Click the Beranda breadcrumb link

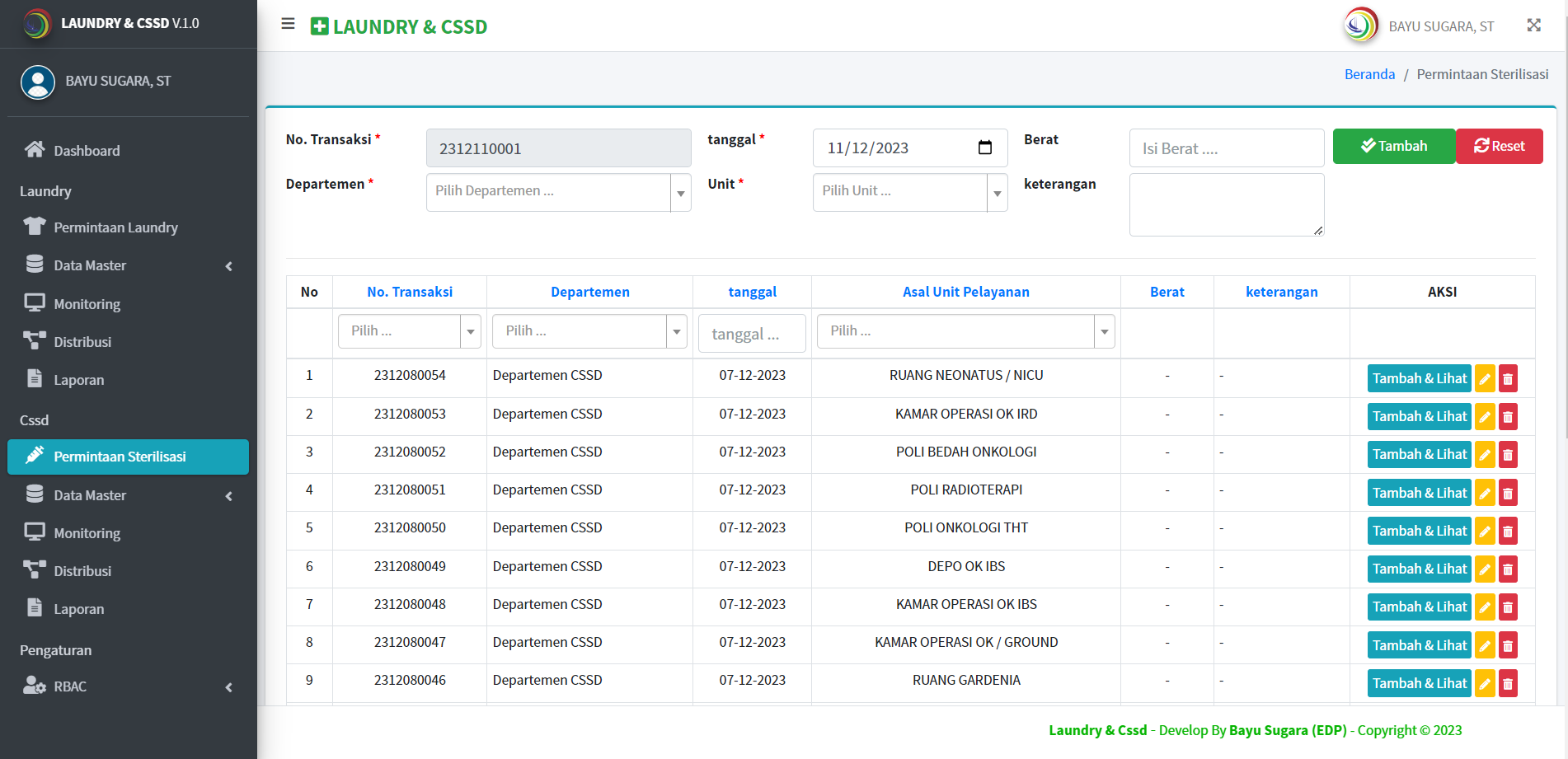[x=1369, y=74]
